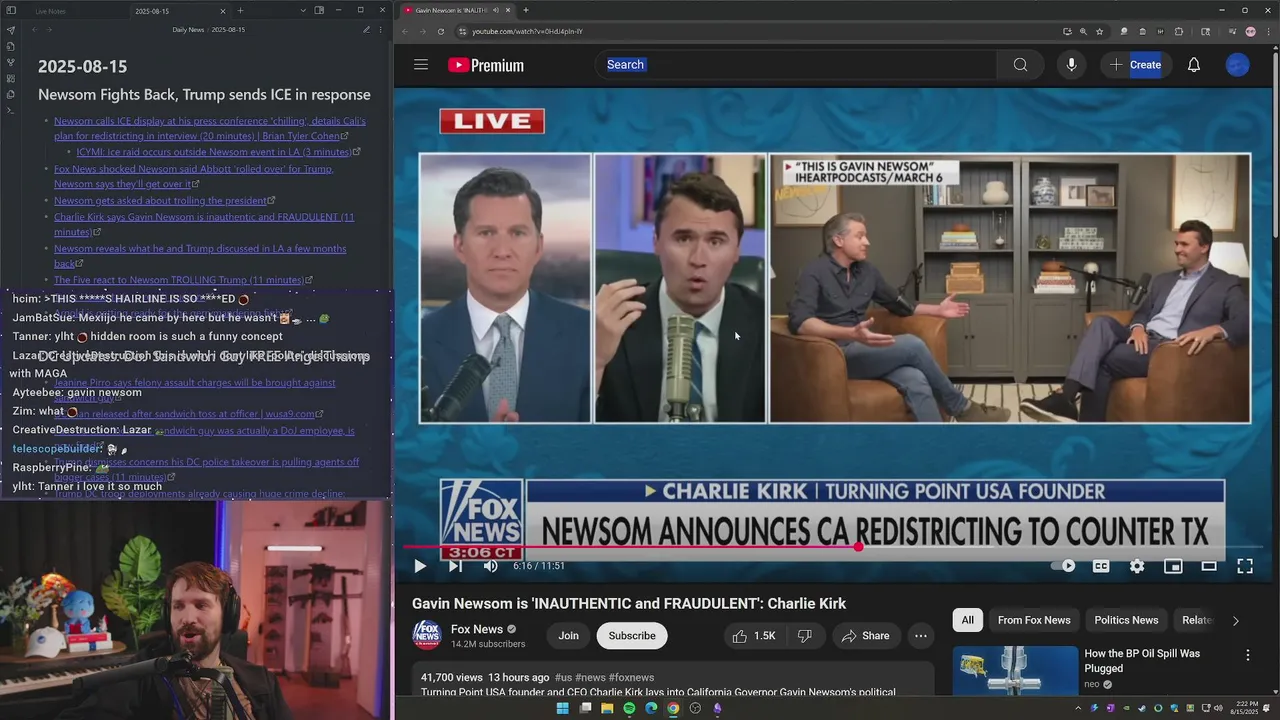The image size is (1280, 720).
Task: Enter full screen video mode
Action: [x=1245, y=566]
